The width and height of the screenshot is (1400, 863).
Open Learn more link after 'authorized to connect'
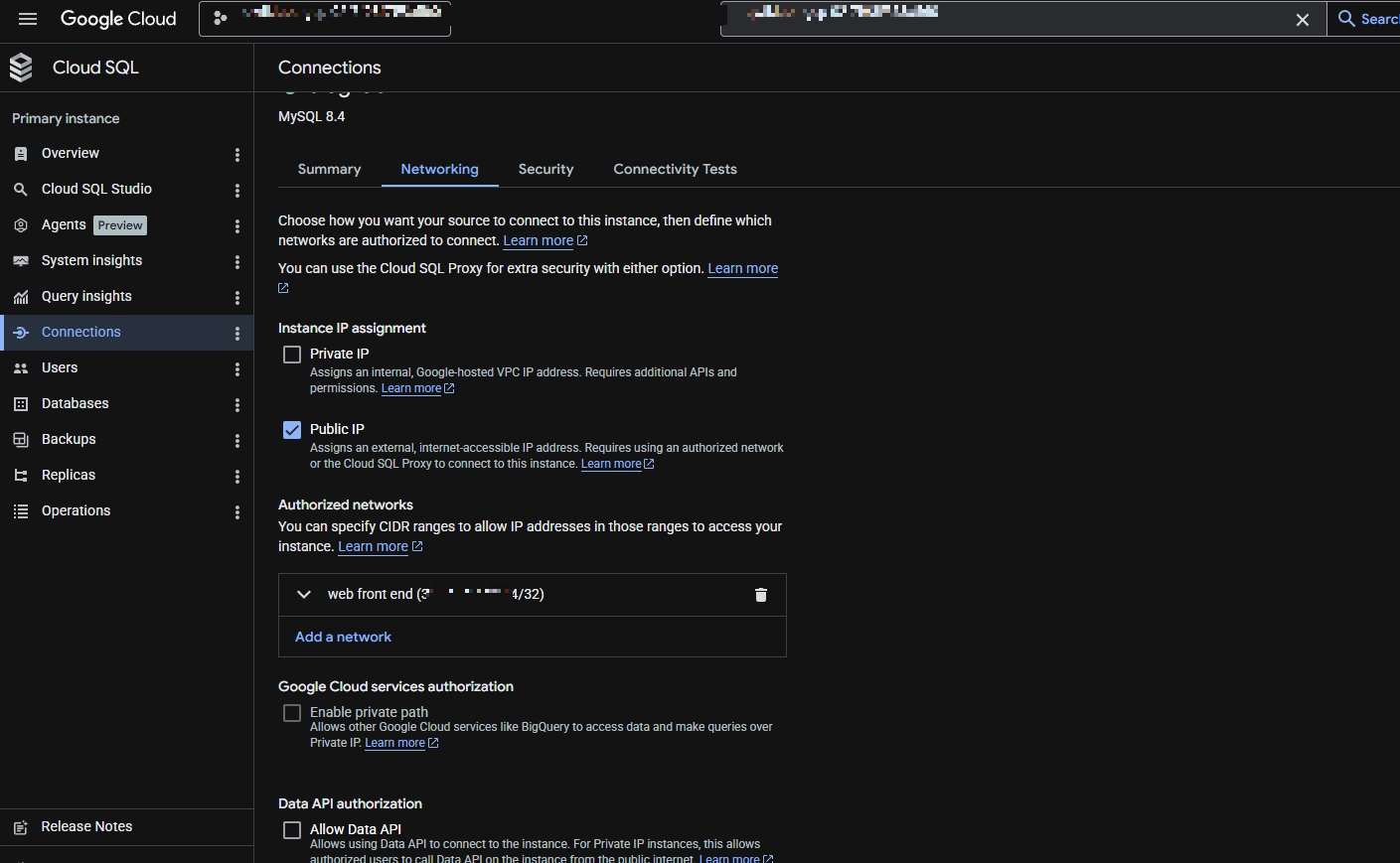coord(545,240)
